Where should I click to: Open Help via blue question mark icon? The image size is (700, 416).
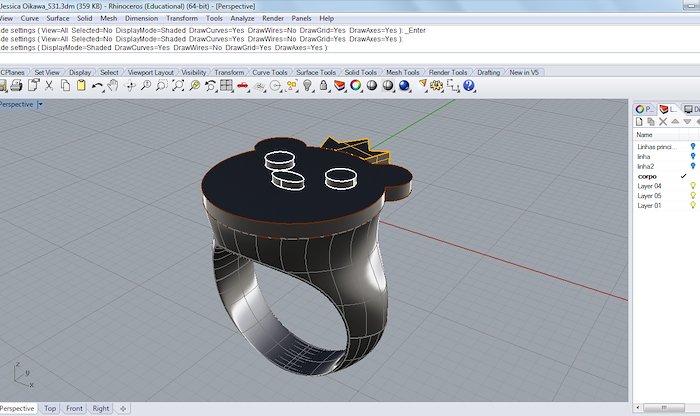pos(468,85)
